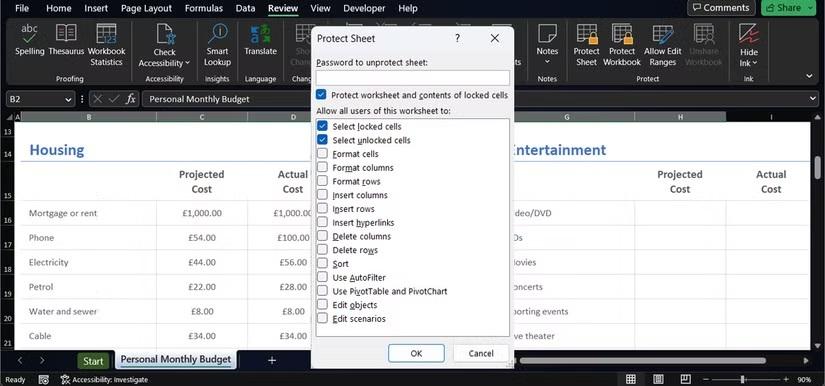Click the formula bar enter checkmark icon
Image resolution: width=825 pixels, height=386 pixels.
pyautogui.click(x=114, y=99)
